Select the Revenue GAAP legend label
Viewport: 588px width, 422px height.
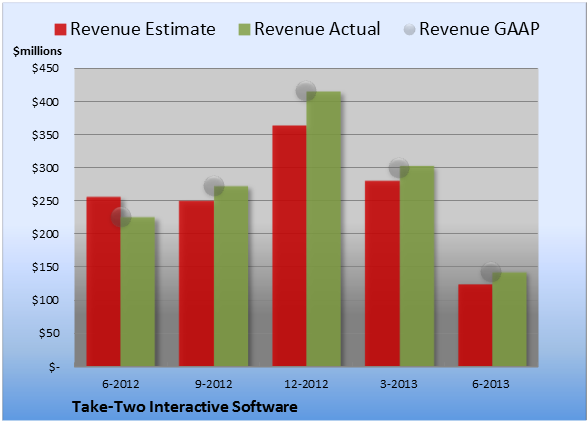click(479, 29)
